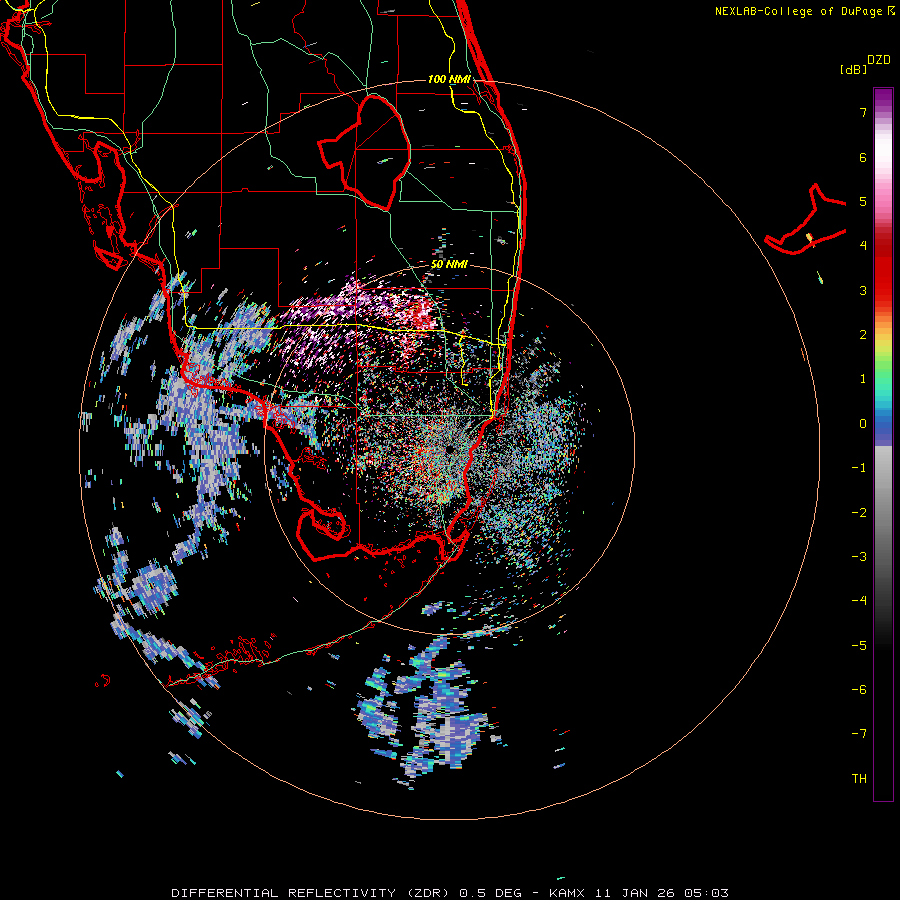Click the -2 value on color scale

coord(859,513)
